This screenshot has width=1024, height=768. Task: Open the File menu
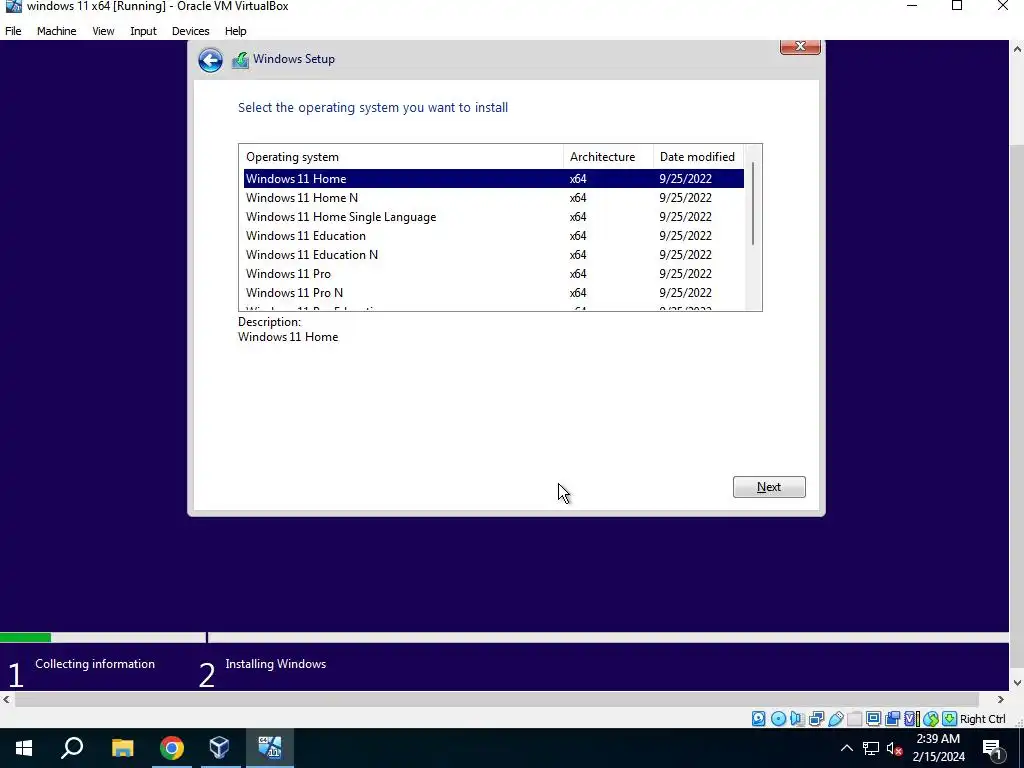click(13, 31)
